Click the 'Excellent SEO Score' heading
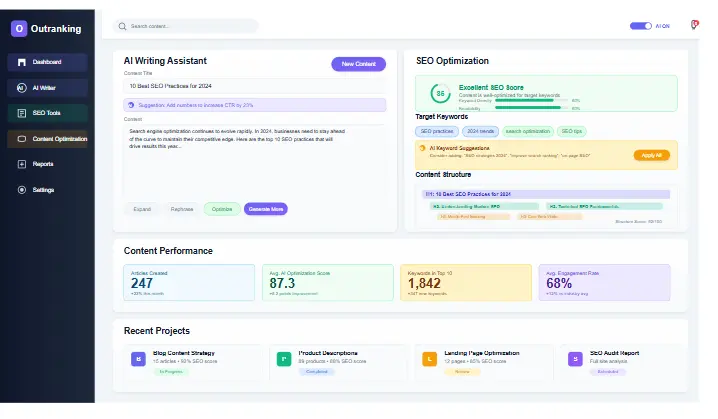 [x=491, y=87]
